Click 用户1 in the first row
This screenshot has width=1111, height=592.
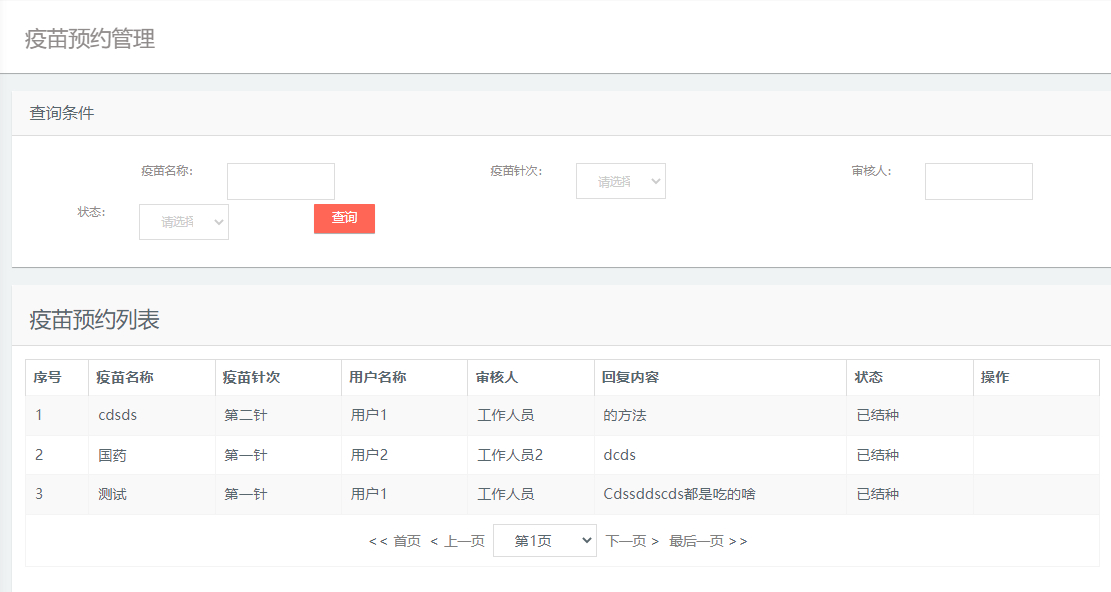368,415
